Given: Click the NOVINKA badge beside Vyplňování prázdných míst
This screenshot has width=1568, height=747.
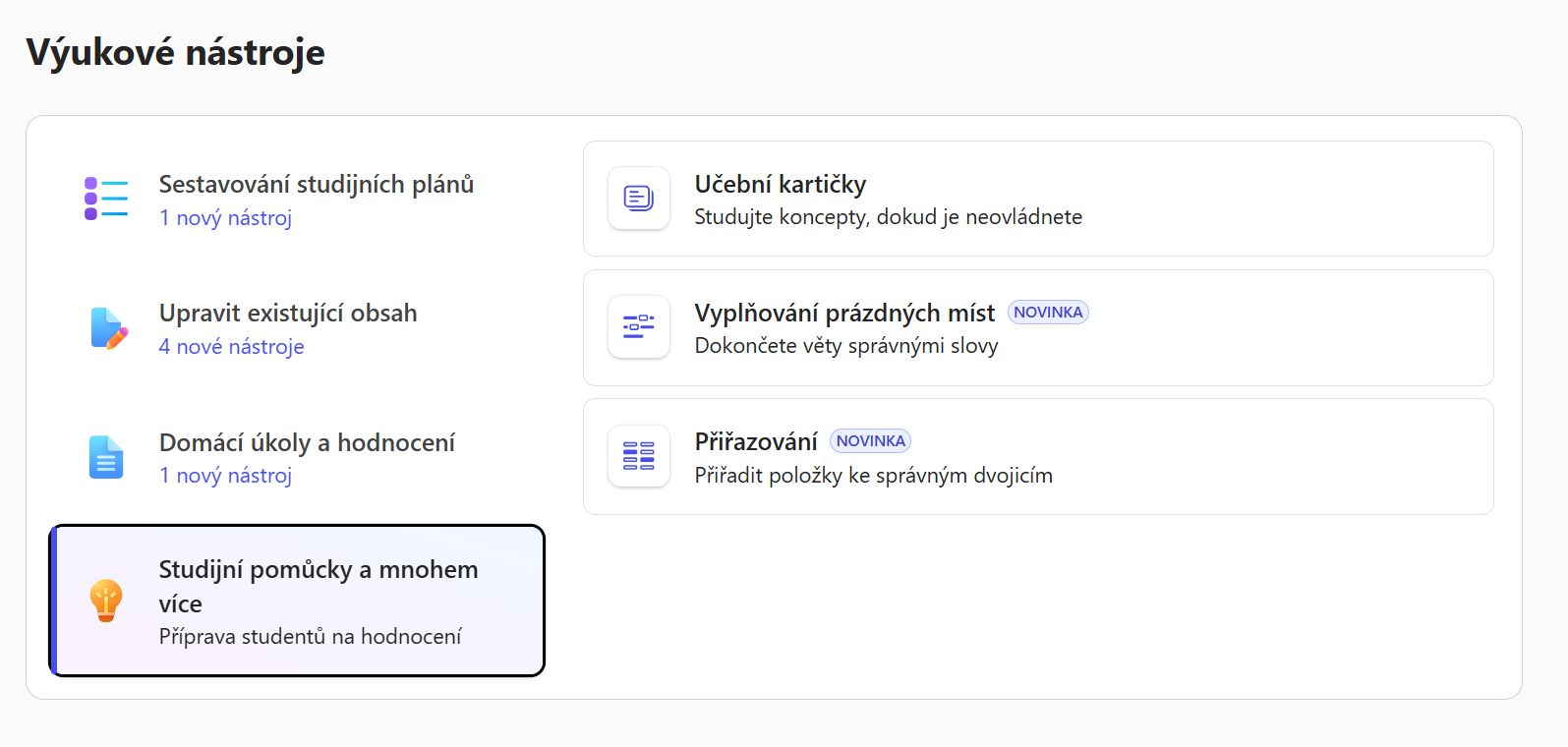Looking at the screenshot, I should [x=1048, y=313].
